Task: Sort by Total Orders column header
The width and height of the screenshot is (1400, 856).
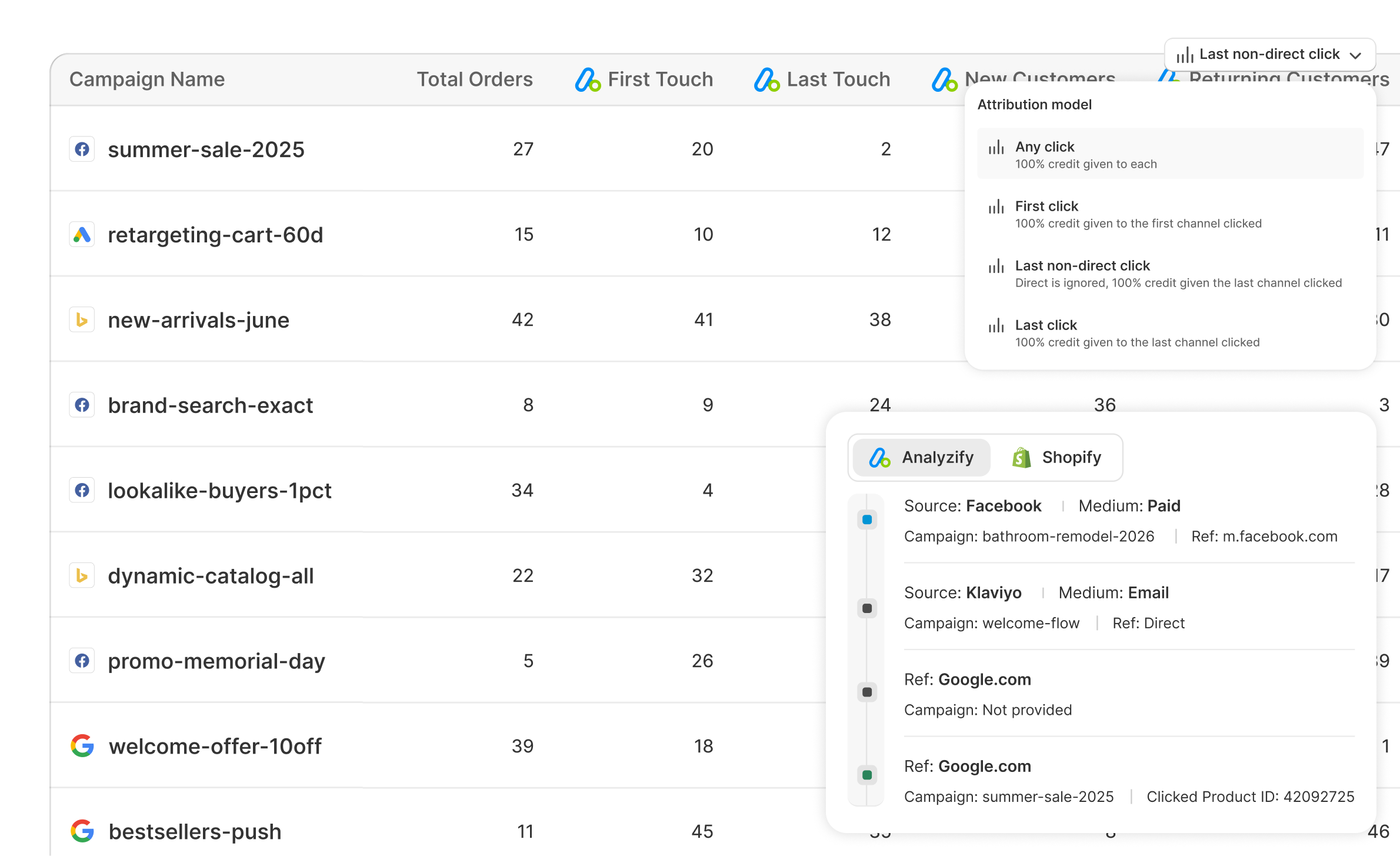Action: (474, 79)
